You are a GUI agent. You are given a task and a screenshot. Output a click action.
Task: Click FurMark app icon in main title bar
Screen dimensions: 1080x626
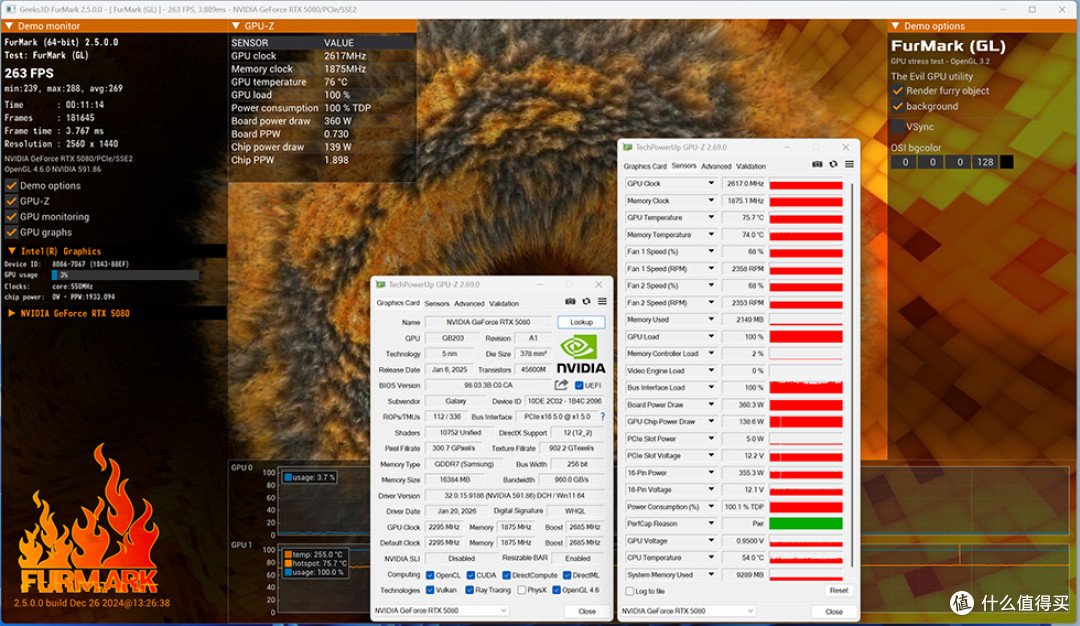(10, 10)
